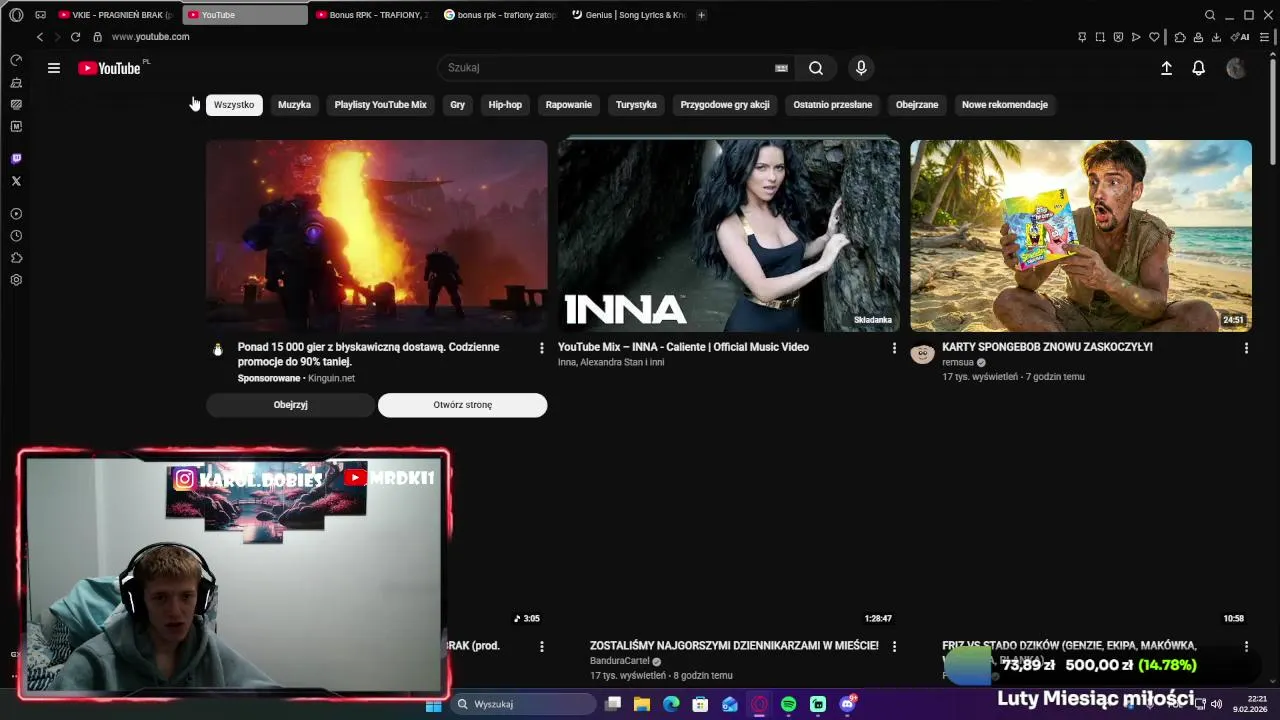Switch to the YouTube tab

[246, 15]
